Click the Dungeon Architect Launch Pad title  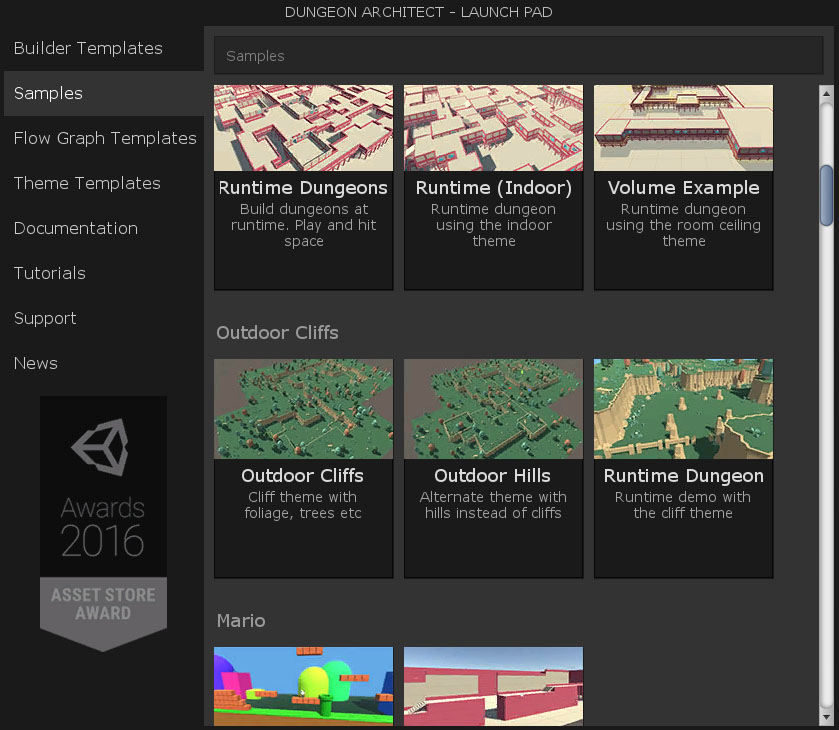coord(418,12)
